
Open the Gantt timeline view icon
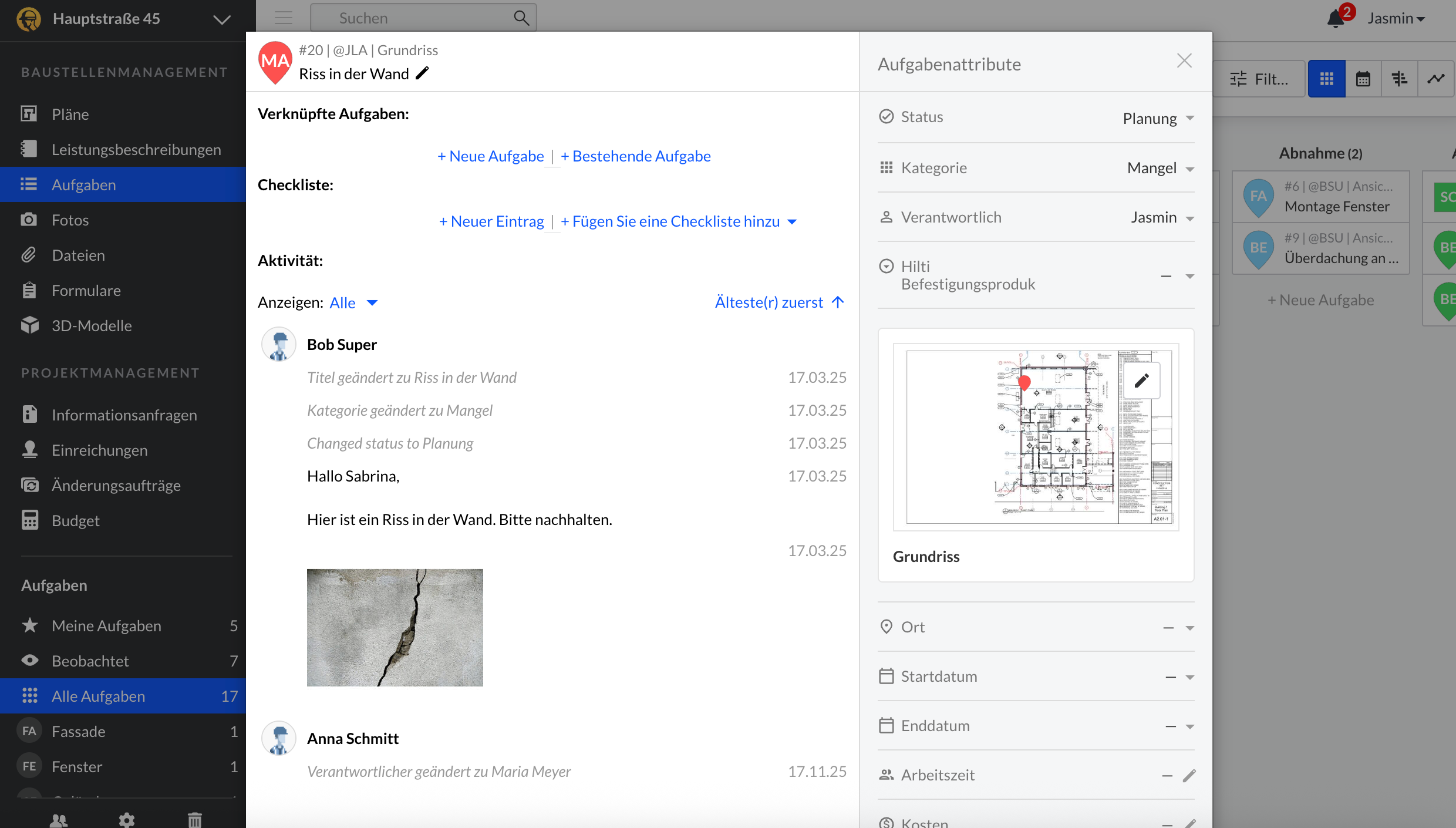[1399, 79]
